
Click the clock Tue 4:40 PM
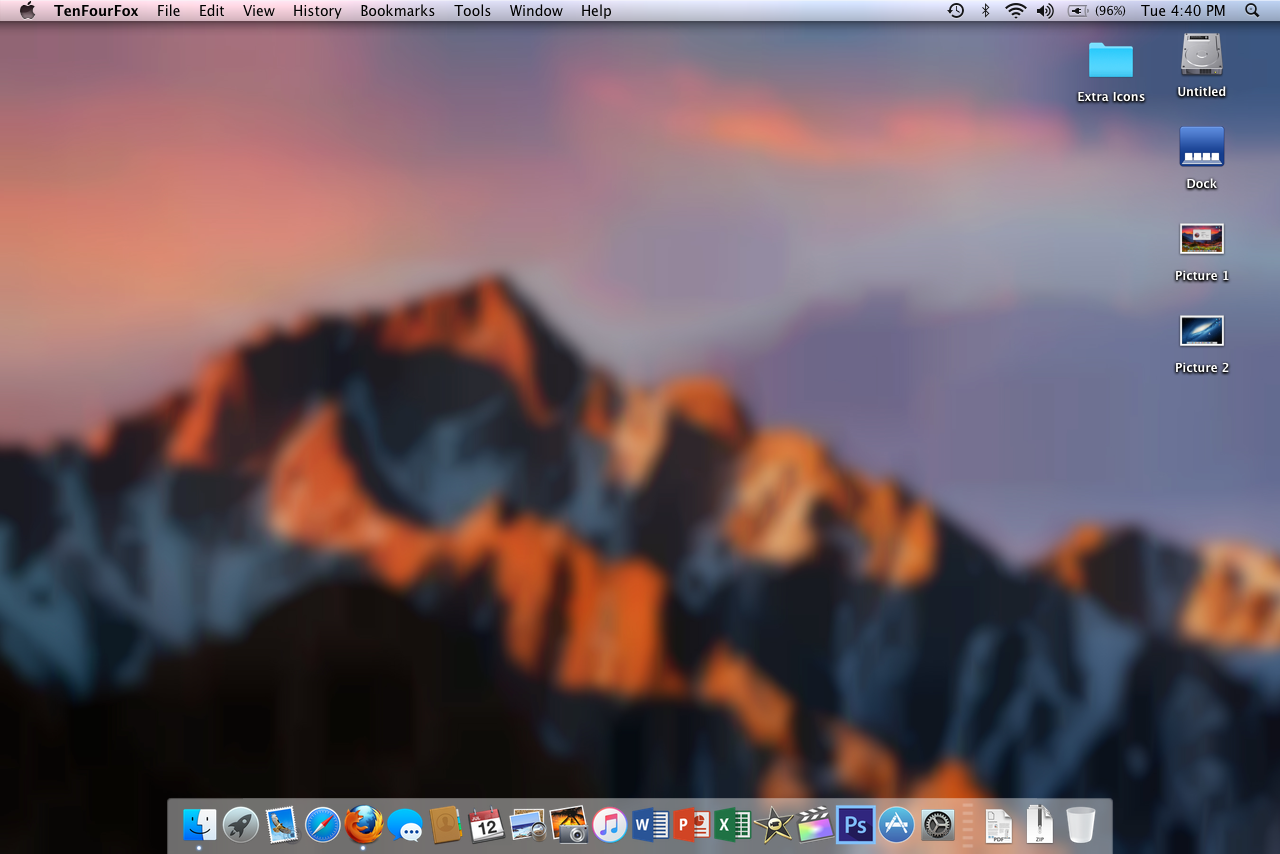[x=1183, y=11]
